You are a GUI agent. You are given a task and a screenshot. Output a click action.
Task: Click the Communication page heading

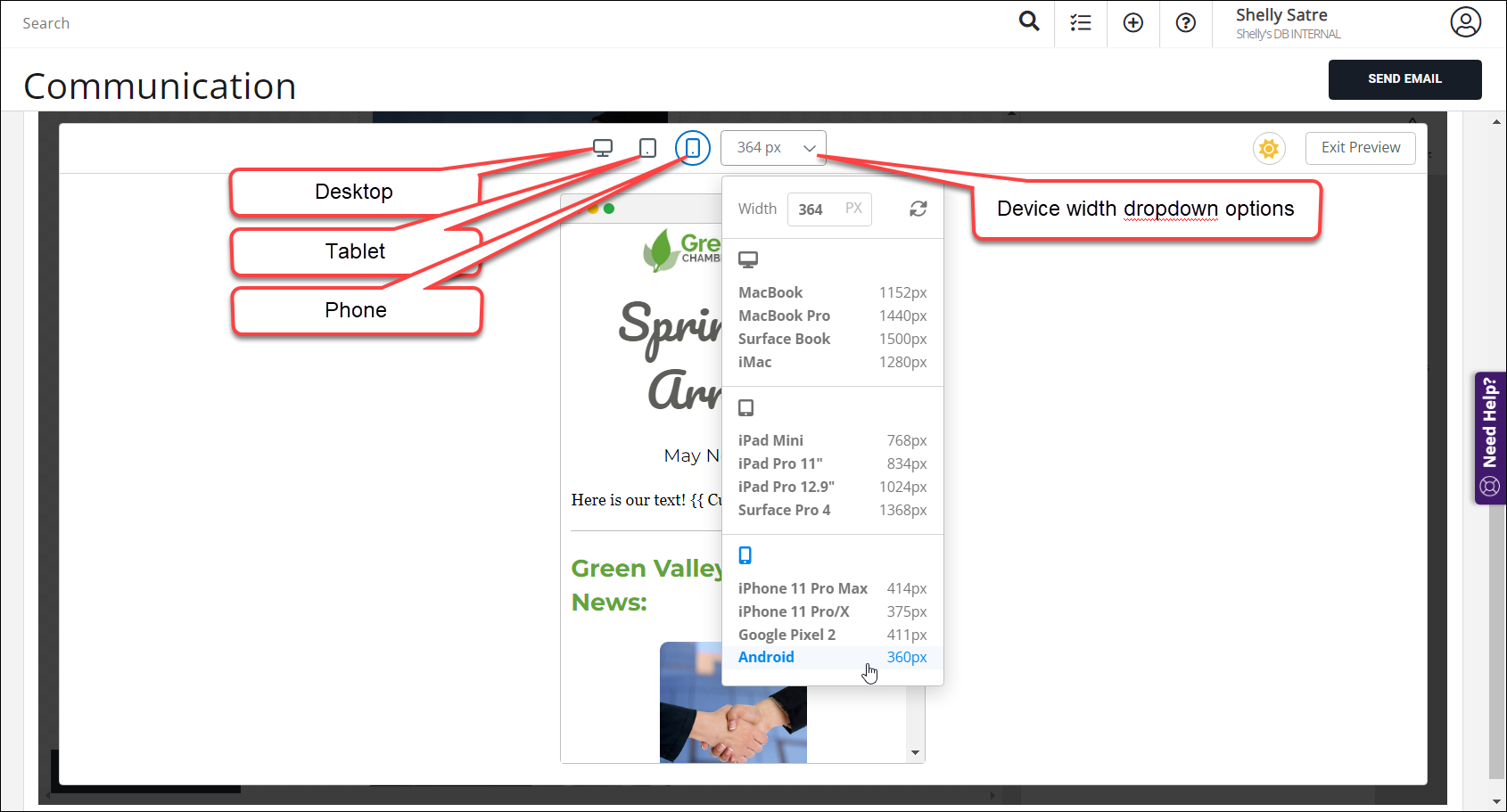[160, 85]
